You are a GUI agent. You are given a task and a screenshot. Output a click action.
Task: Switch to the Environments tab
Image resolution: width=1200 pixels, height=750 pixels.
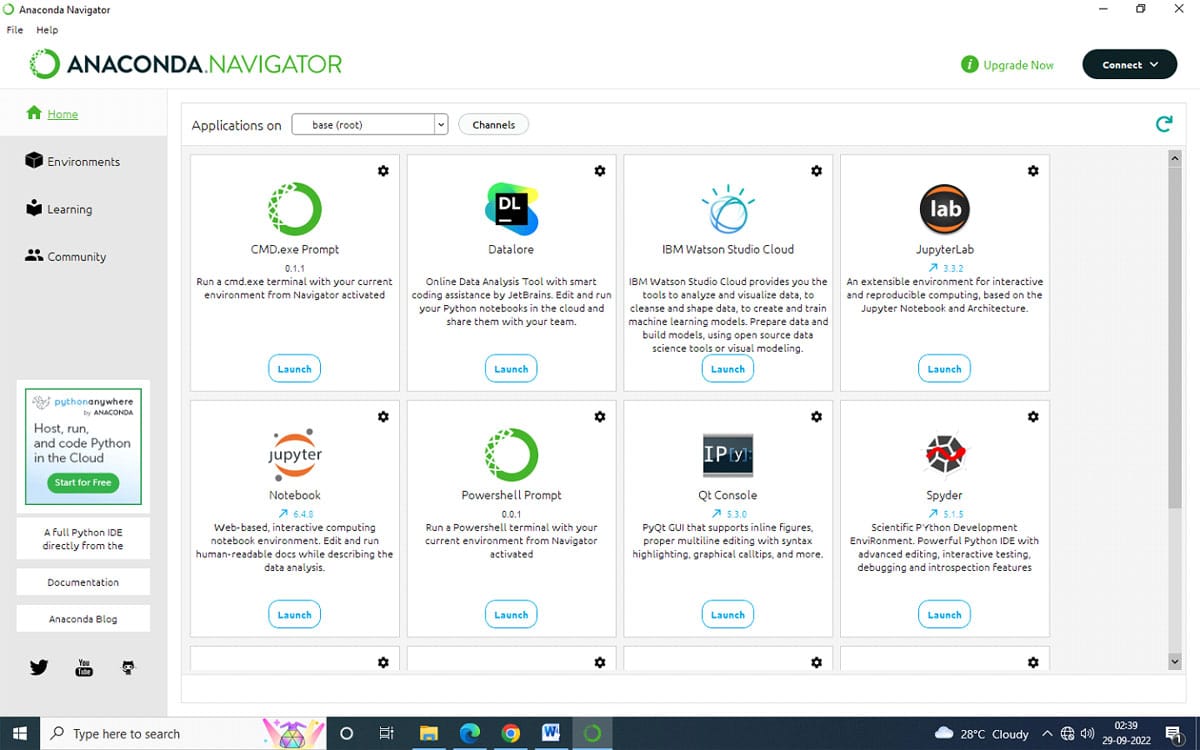point(83,162)
